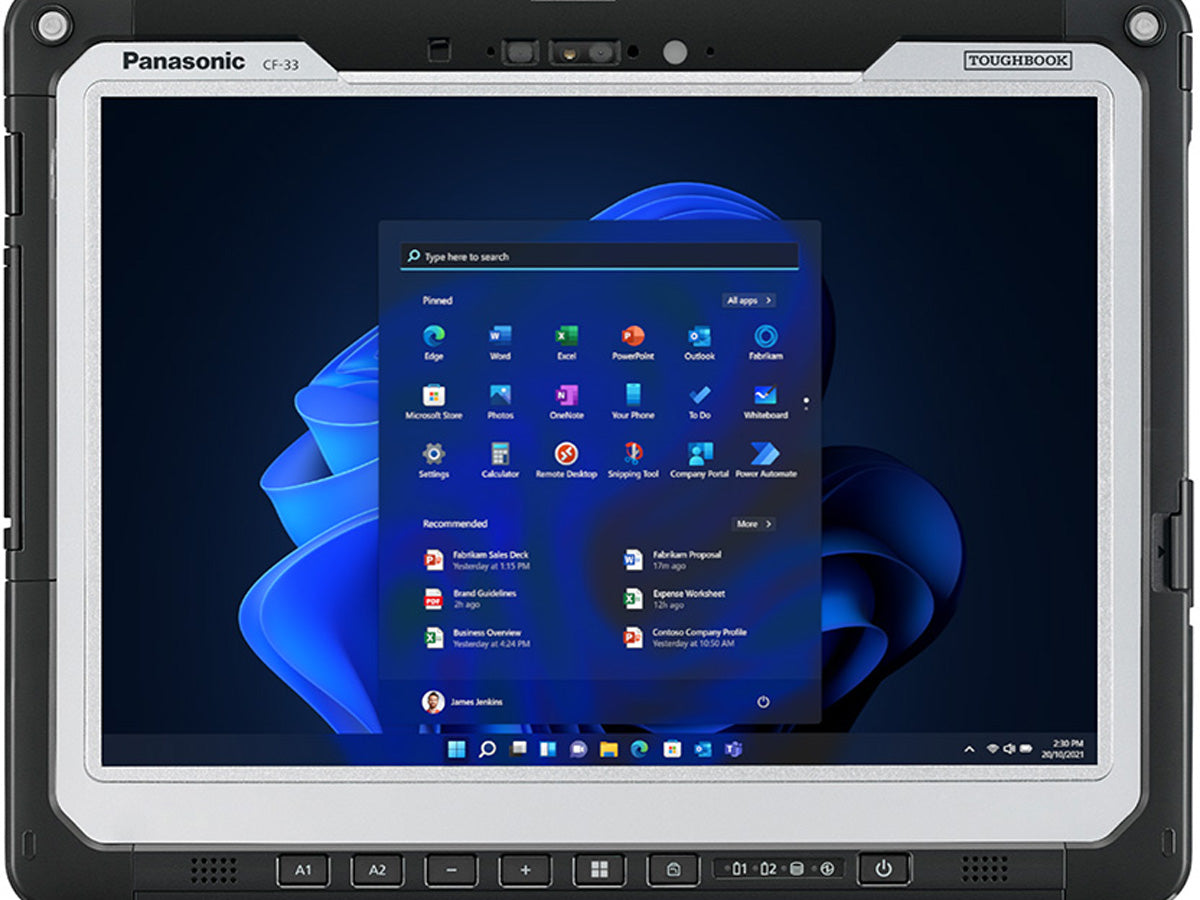1200x900 pixels.
Task: Open File Explorer from the taskbar
Action: coord(608,749)
